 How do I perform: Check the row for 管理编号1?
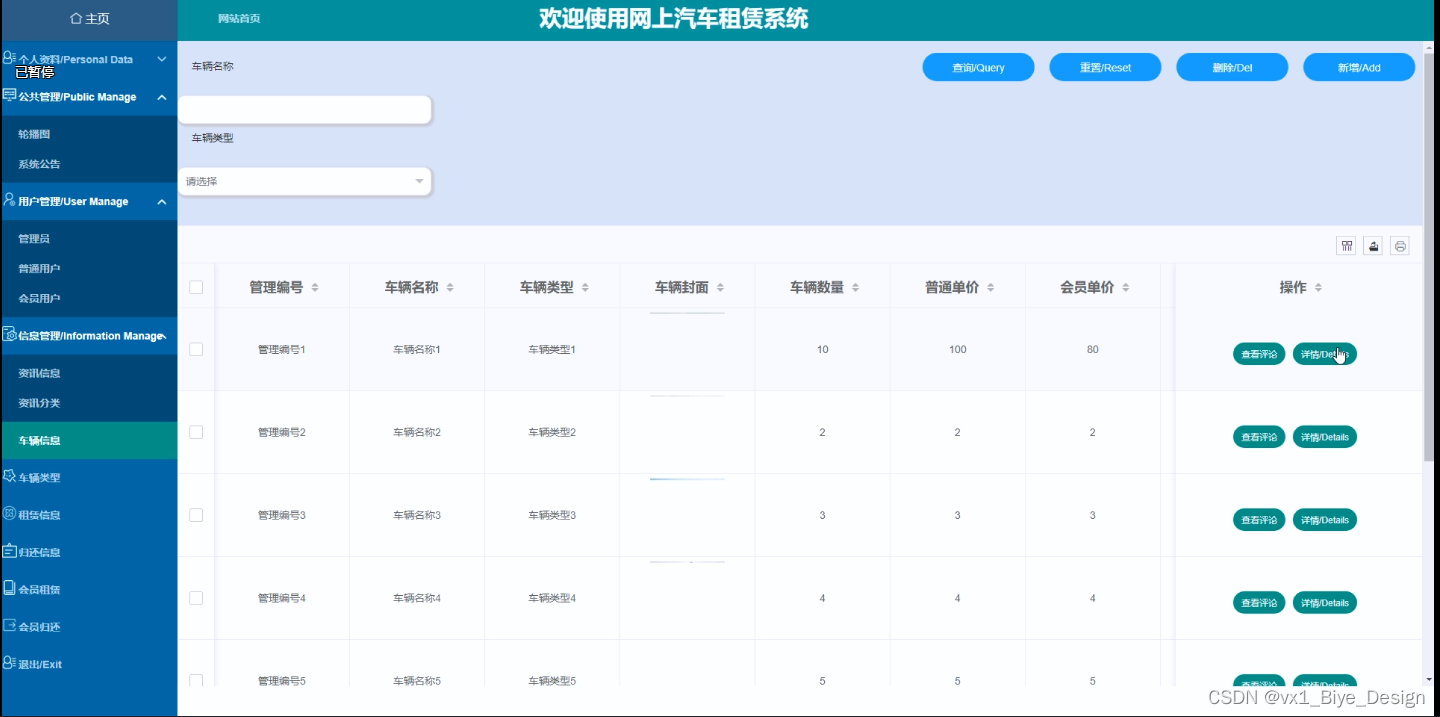pyautogui.click(x=196, y=349)
